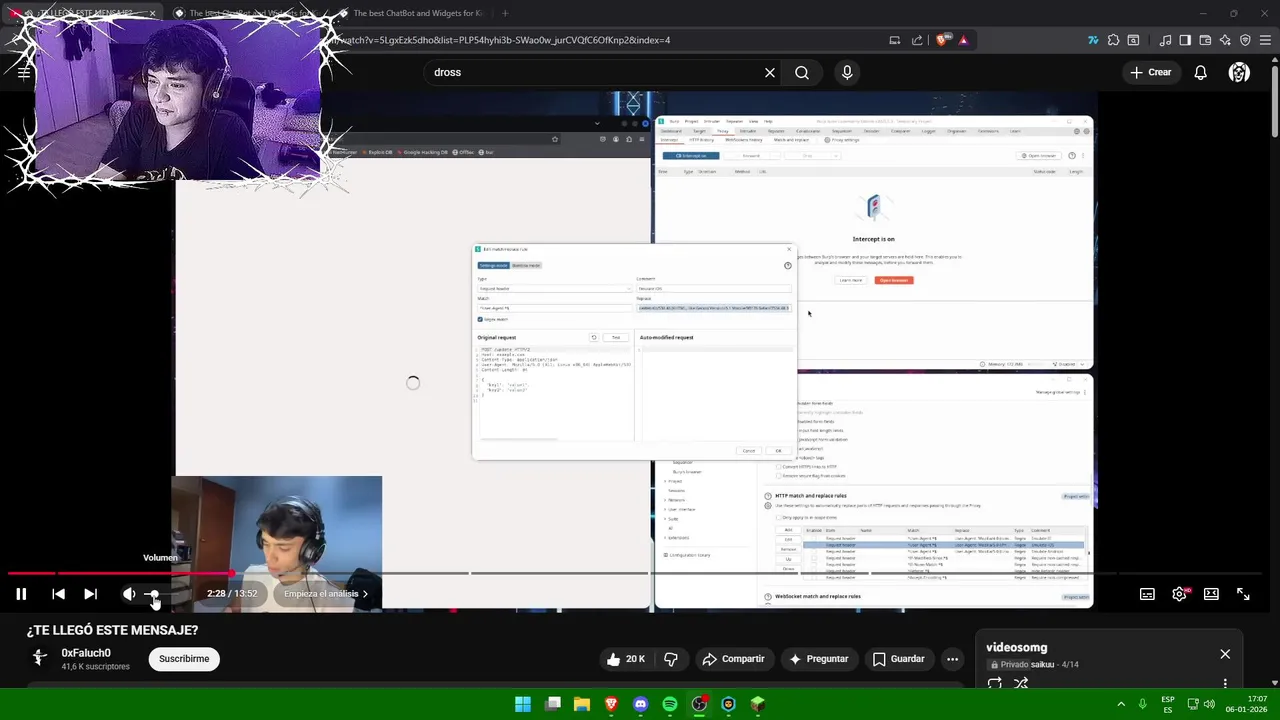This screenshot has width=1280, height=720.
Task: Open Brave Rewards triangle icon
Action: (963, 40)
